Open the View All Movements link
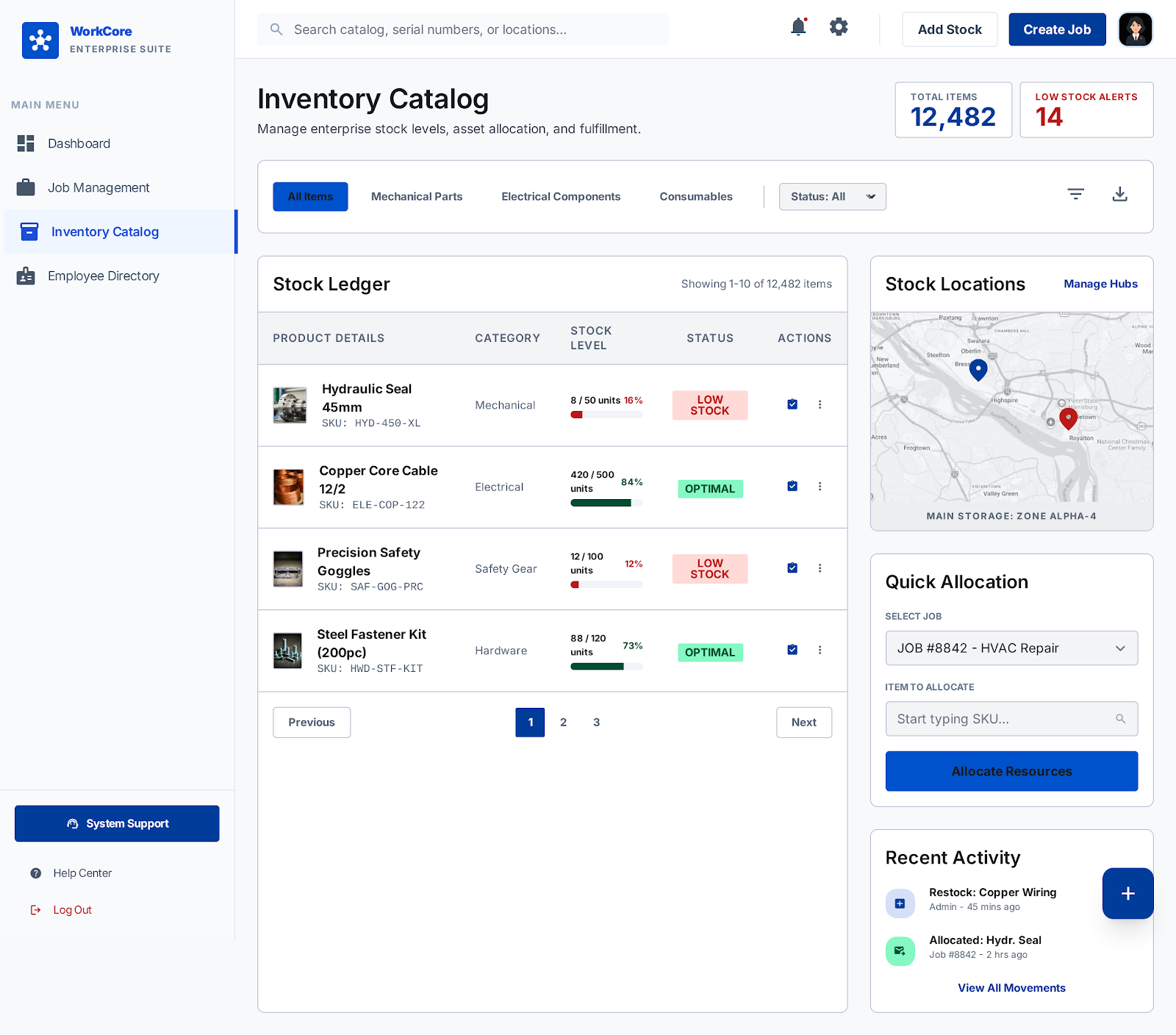The width and height of the screenshot is (1176, 1035). [x=1011, y=988]
